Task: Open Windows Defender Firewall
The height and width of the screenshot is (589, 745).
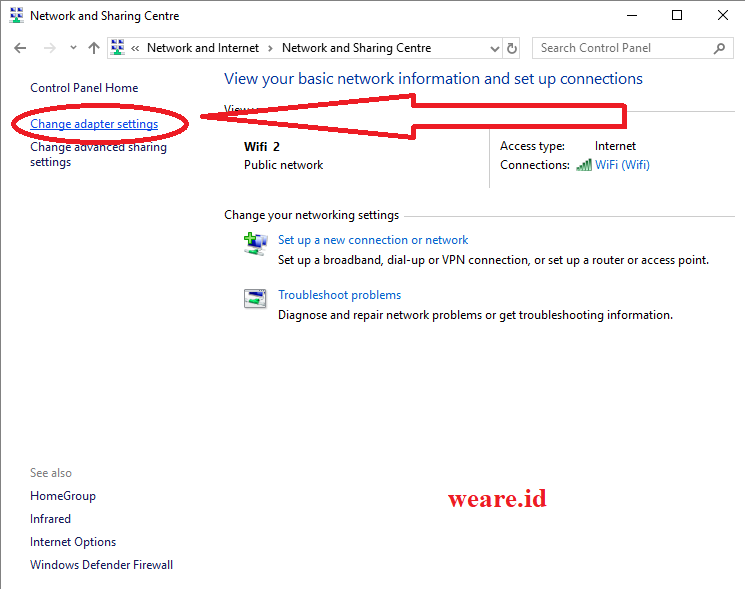Action: pos(101,565)
